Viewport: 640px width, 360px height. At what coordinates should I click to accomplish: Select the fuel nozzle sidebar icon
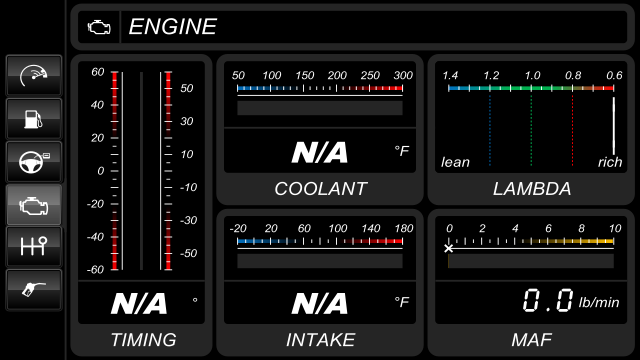(x=34, y=290)
